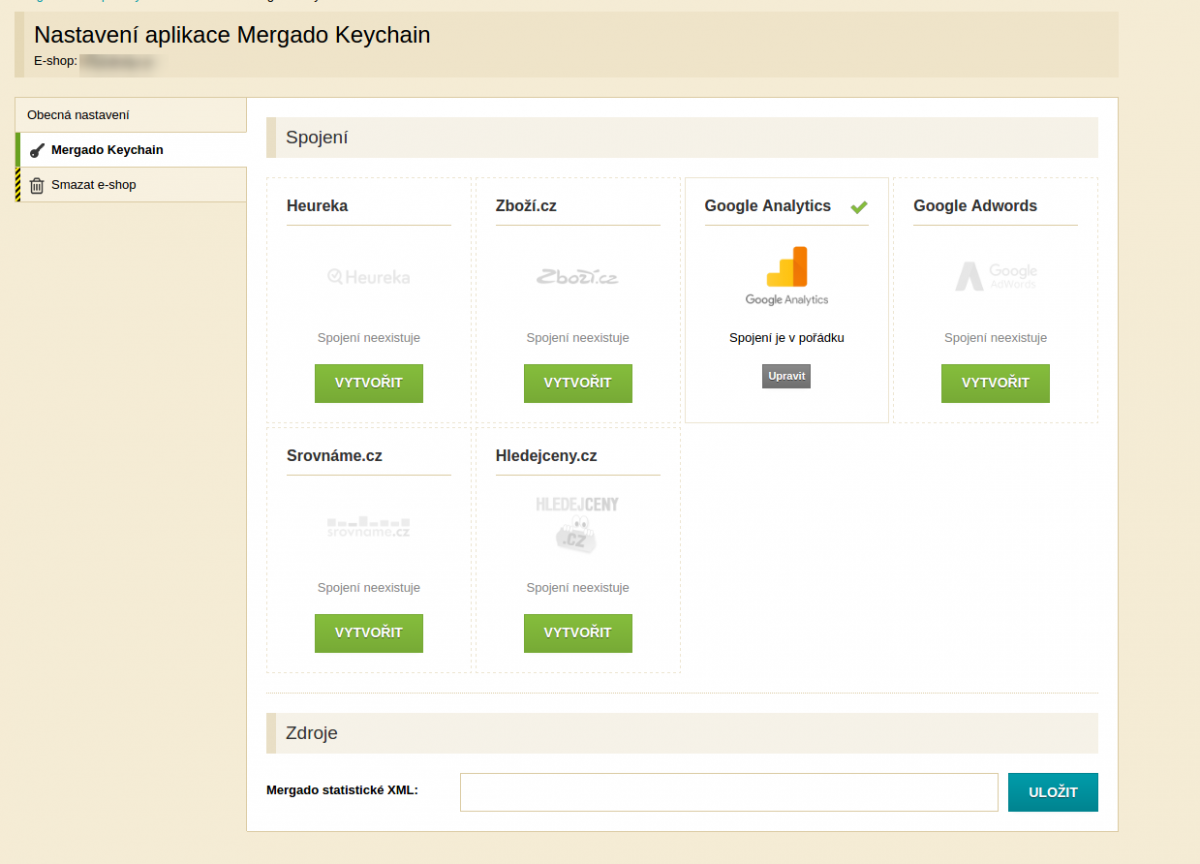Click the Heureka card heading
The image size is (1200, 864).
click(317, 206)
